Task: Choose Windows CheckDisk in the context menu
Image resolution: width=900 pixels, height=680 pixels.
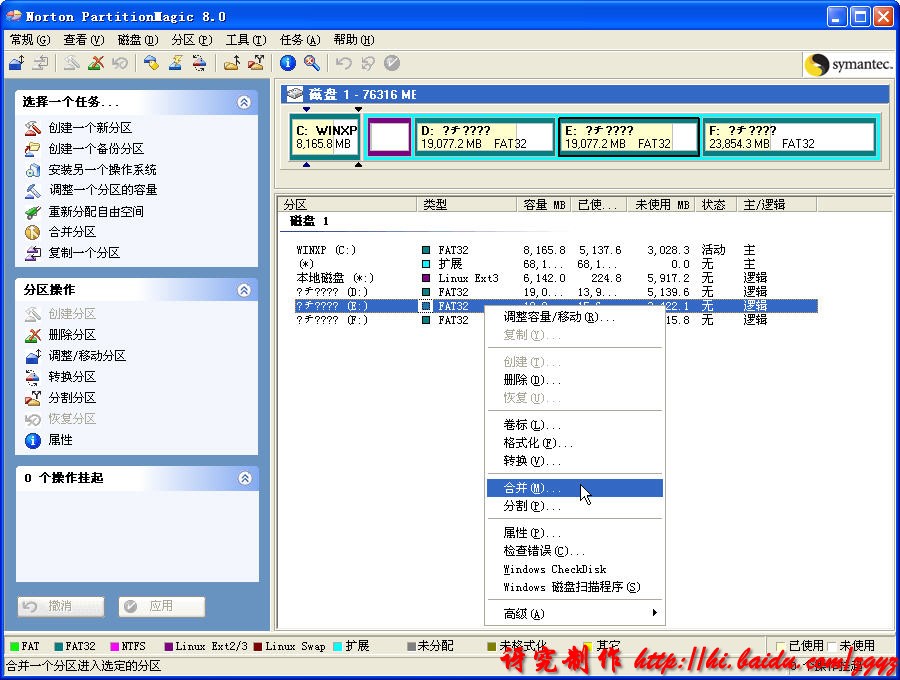Action: 575,569
